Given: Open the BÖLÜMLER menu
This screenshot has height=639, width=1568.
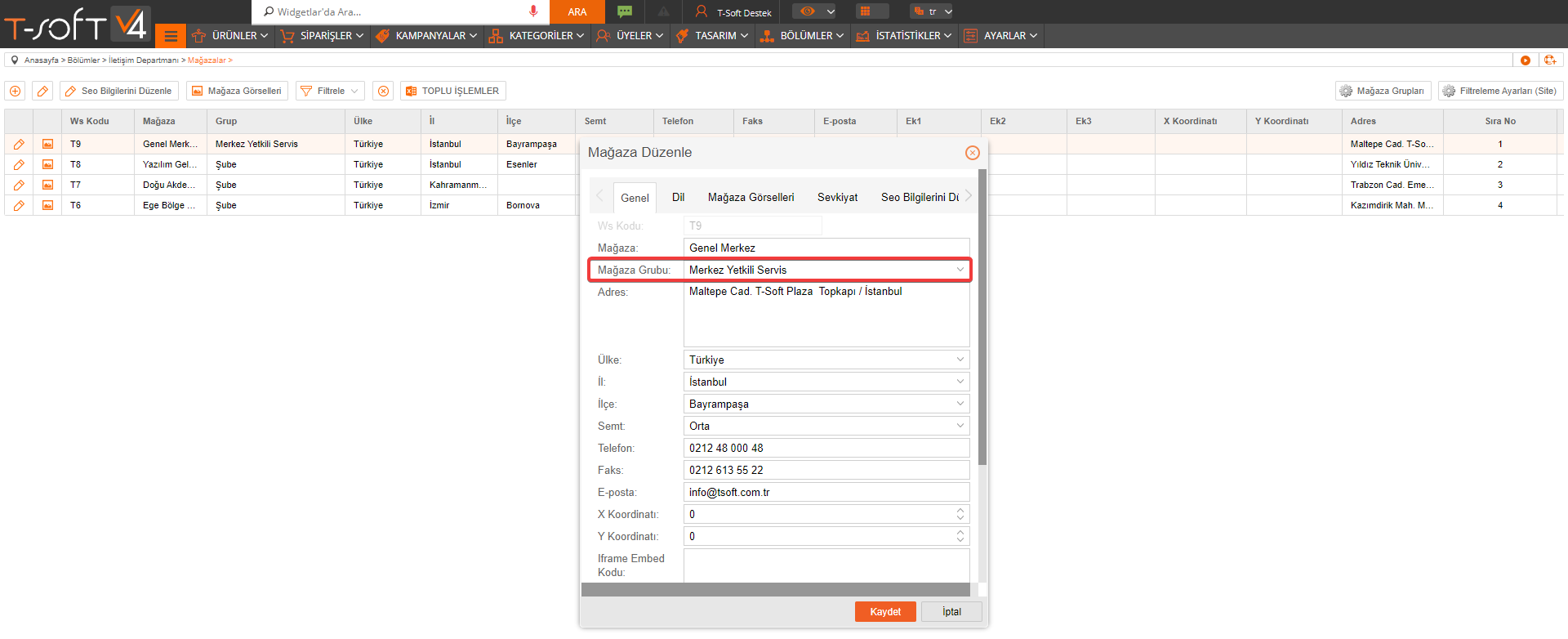Looking at the screenshot, I should (802, 36).
